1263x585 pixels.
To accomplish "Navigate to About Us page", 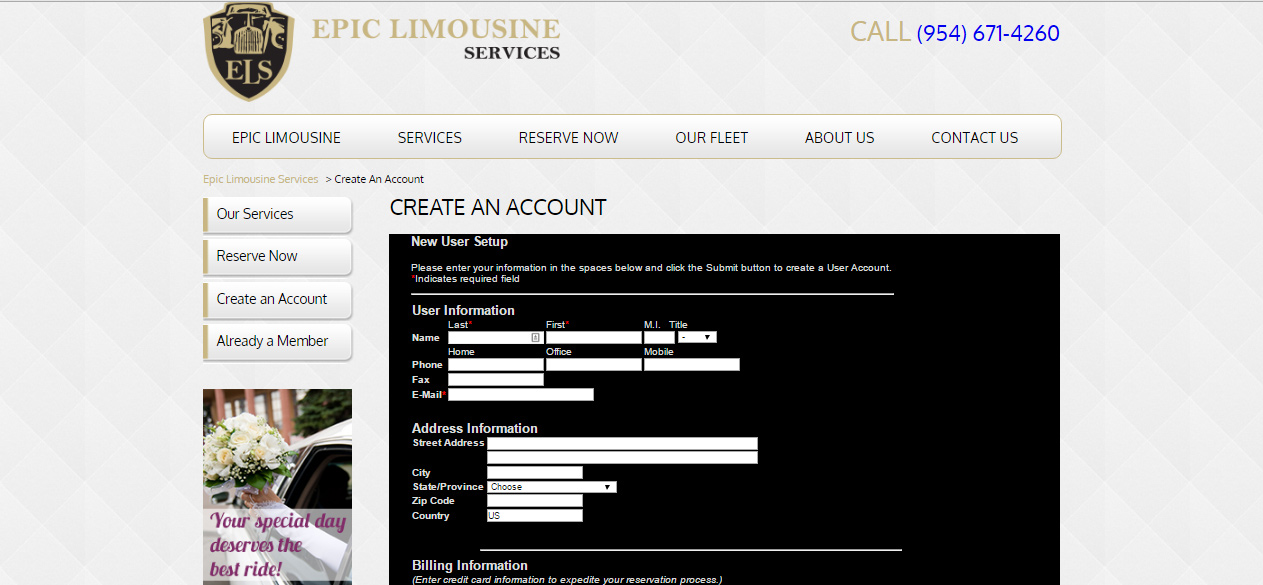I will point(839,138).
